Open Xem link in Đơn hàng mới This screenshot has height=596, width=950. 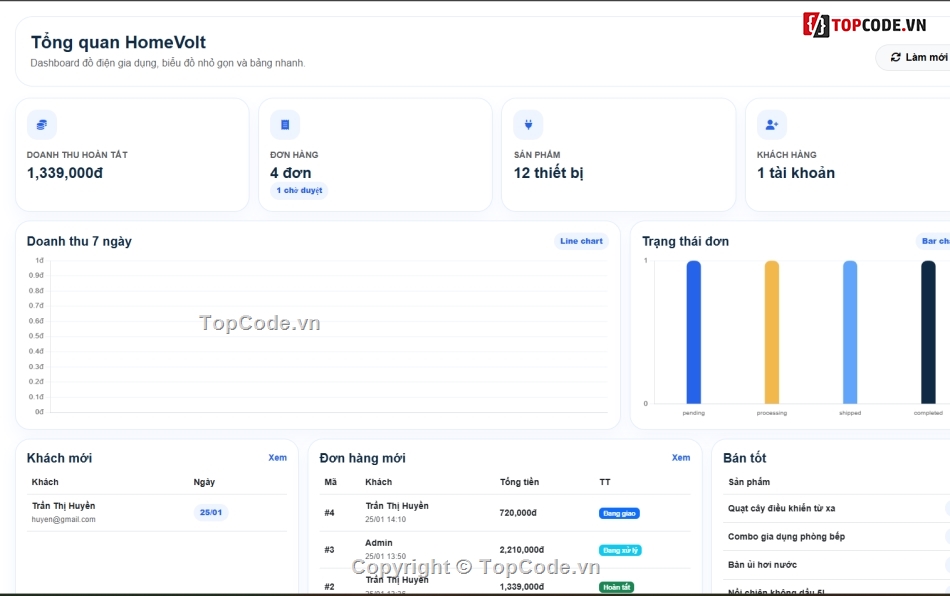pyautogui.click(x=681, y=458)
